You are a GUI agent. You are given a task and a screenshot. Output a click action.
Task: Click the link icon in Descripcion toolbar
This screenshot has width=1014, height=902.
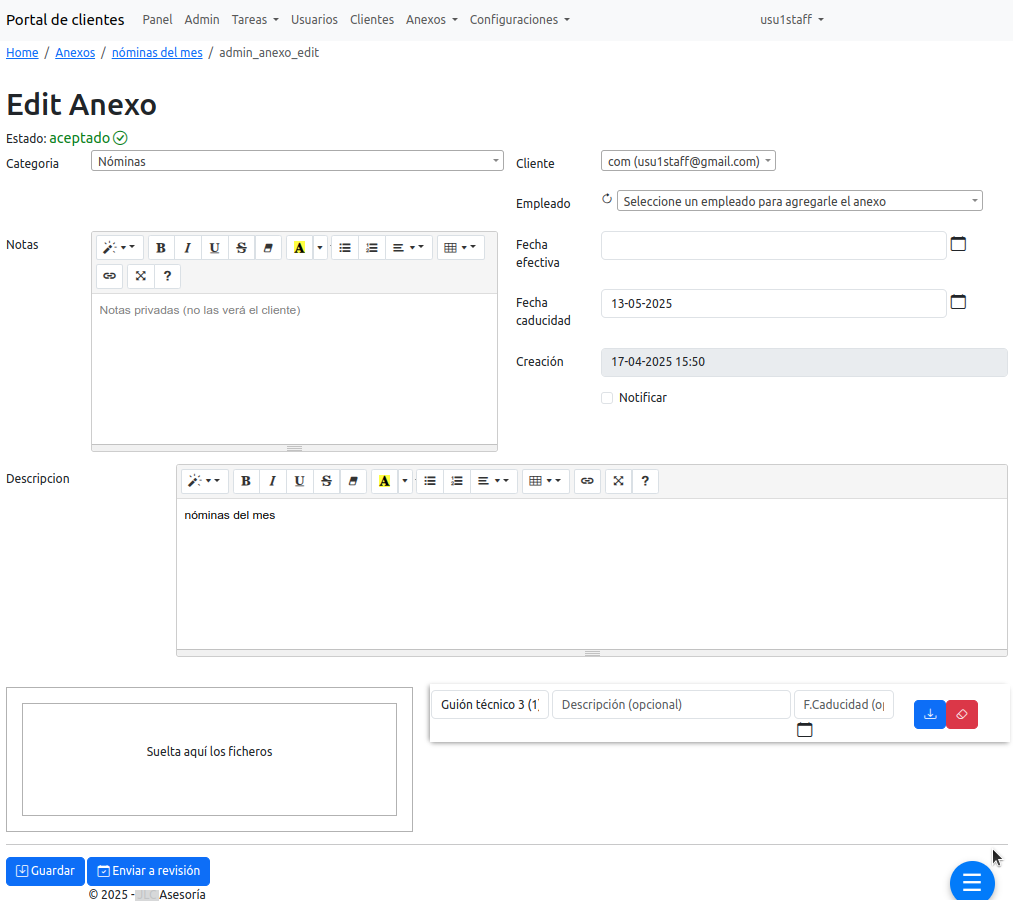pyautogui.click(x=587, y=481)
